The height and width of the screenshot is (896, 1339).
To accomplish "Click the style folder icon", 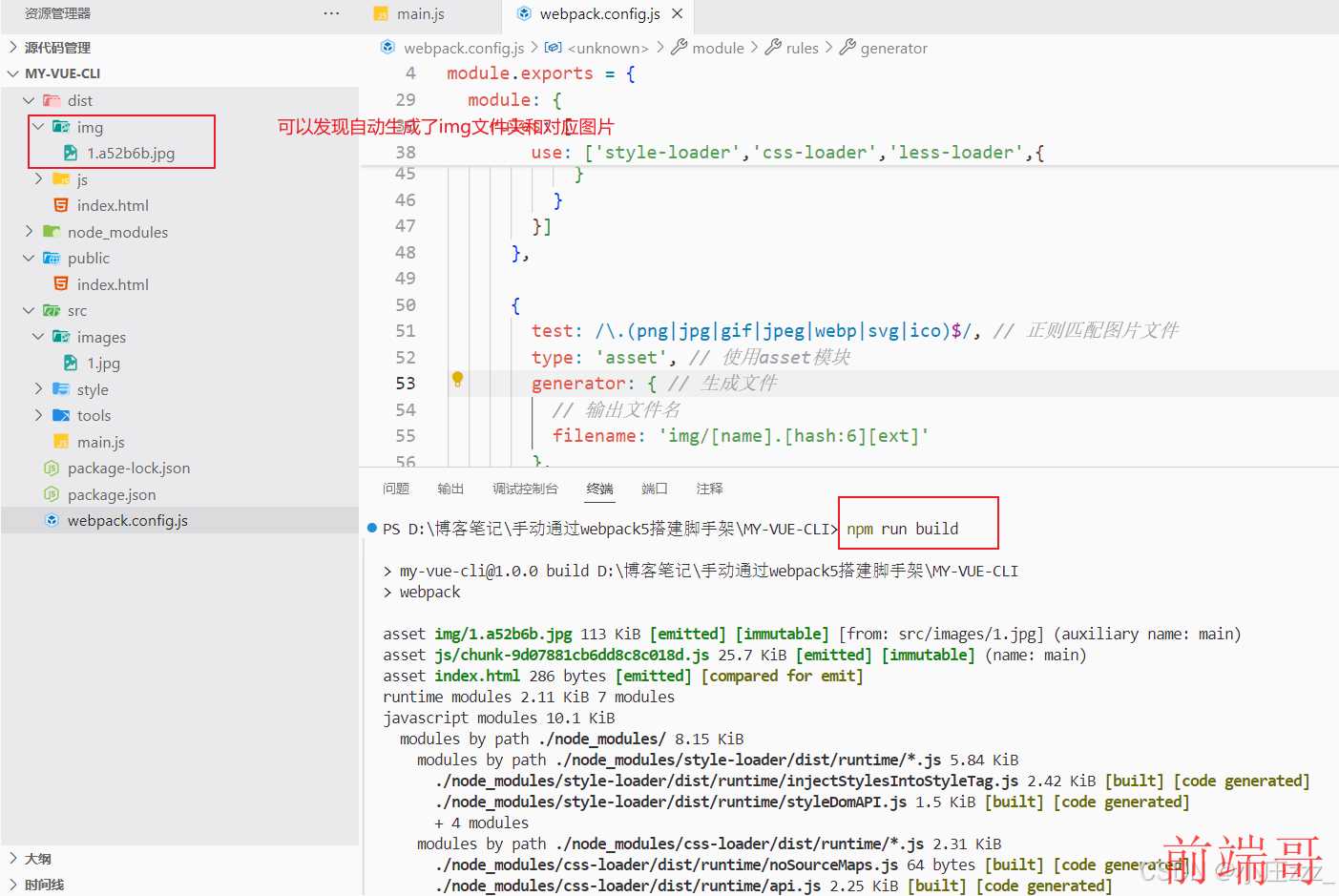I will (61, 389).
